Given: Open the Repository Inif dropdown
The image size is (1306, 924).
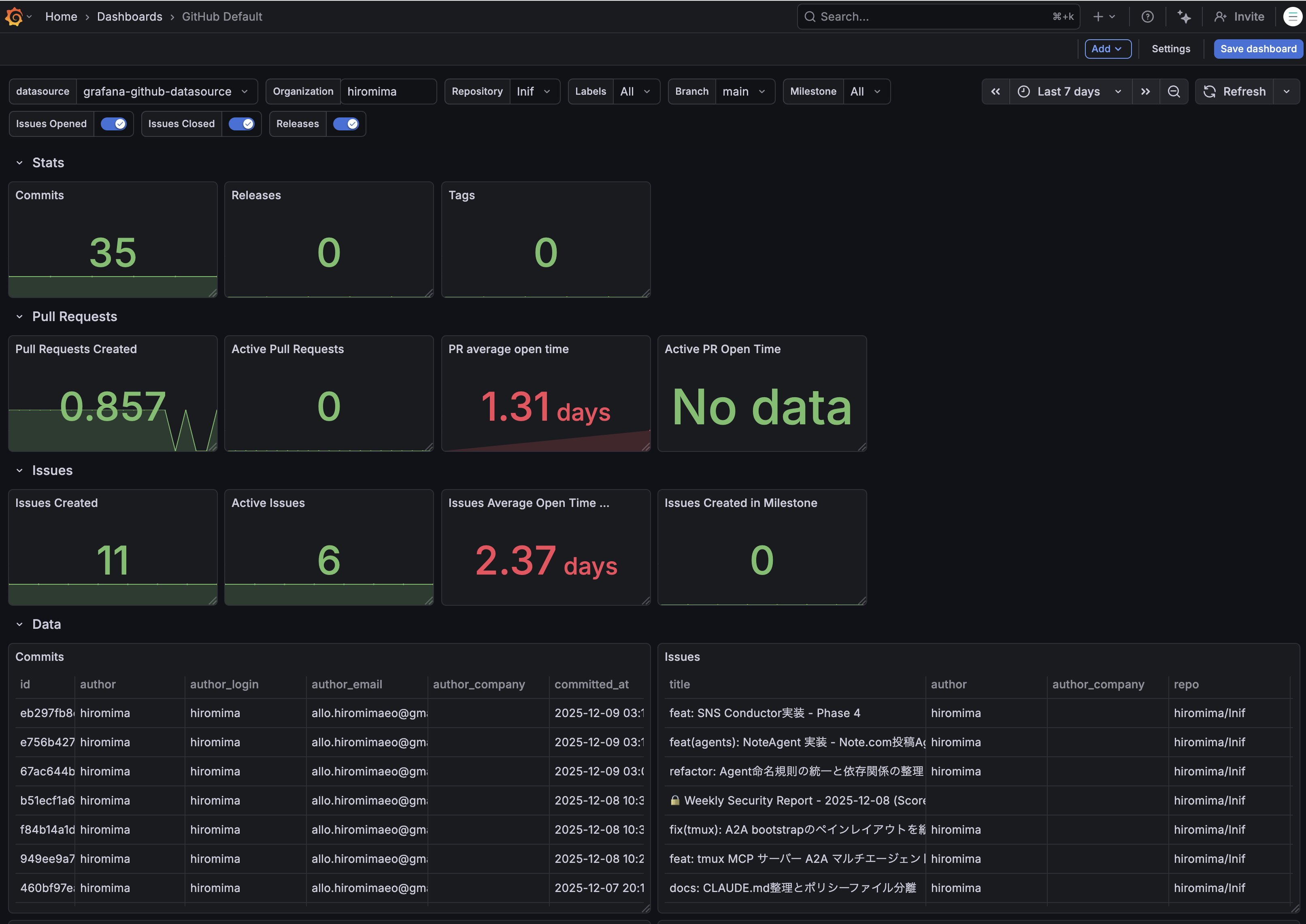Looking at the screenshot, I should click(534, 92).
